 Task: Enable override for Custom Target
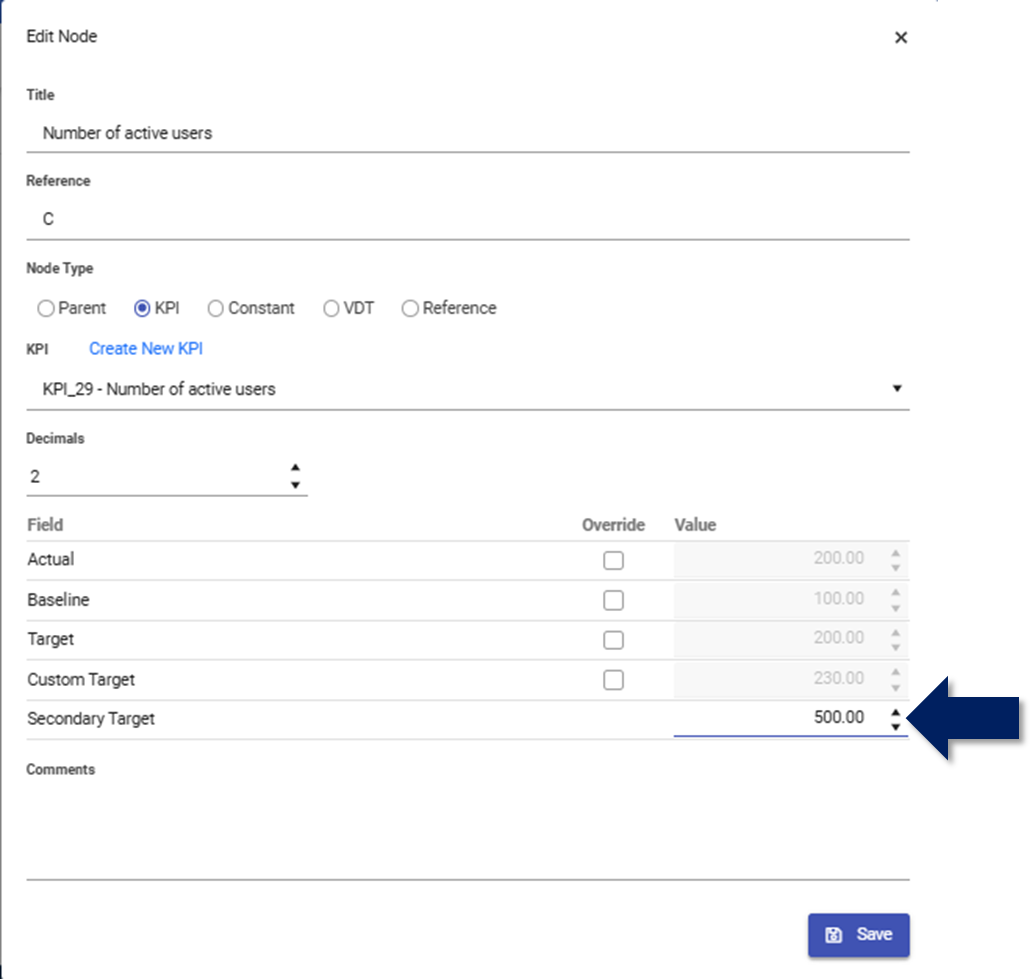click(x=613, y=680)
